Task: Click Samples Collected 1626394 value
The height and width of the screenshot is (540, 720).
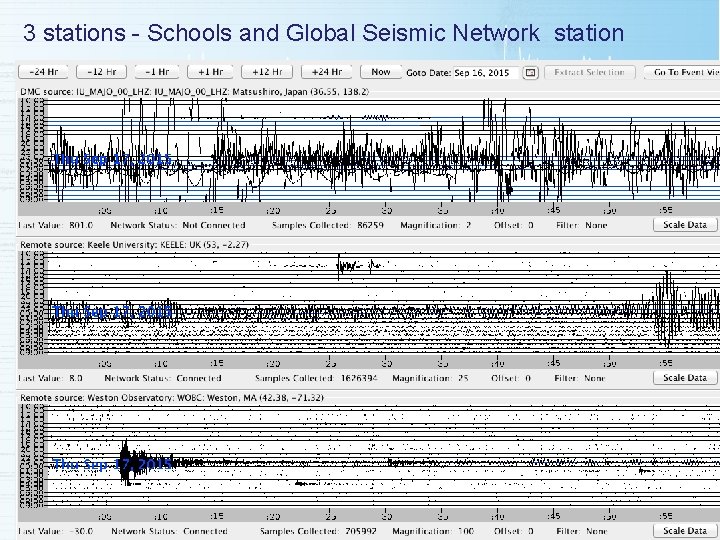Action: [359, 378]
